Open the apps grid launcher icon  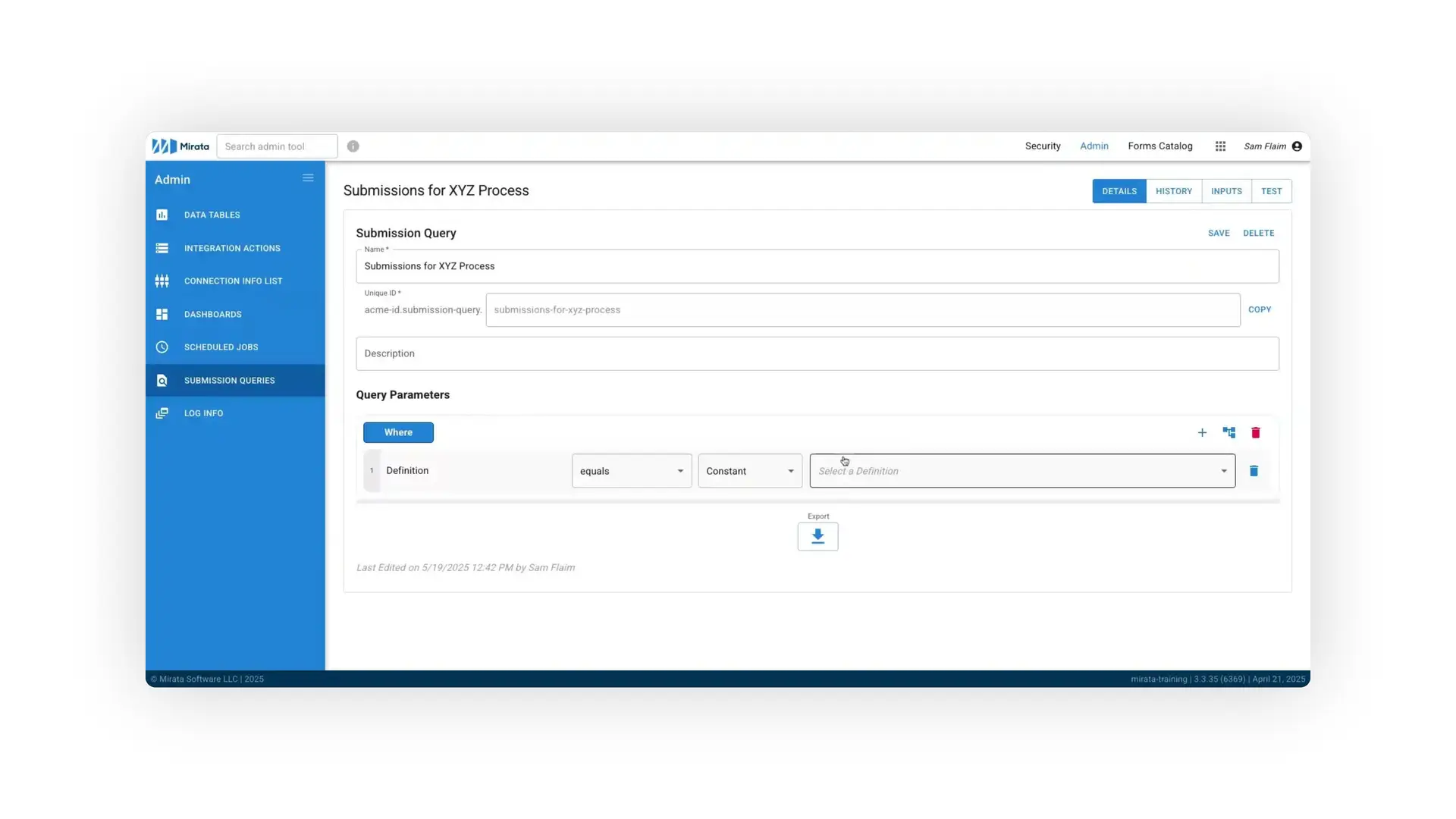click(x=1220, y=146)
